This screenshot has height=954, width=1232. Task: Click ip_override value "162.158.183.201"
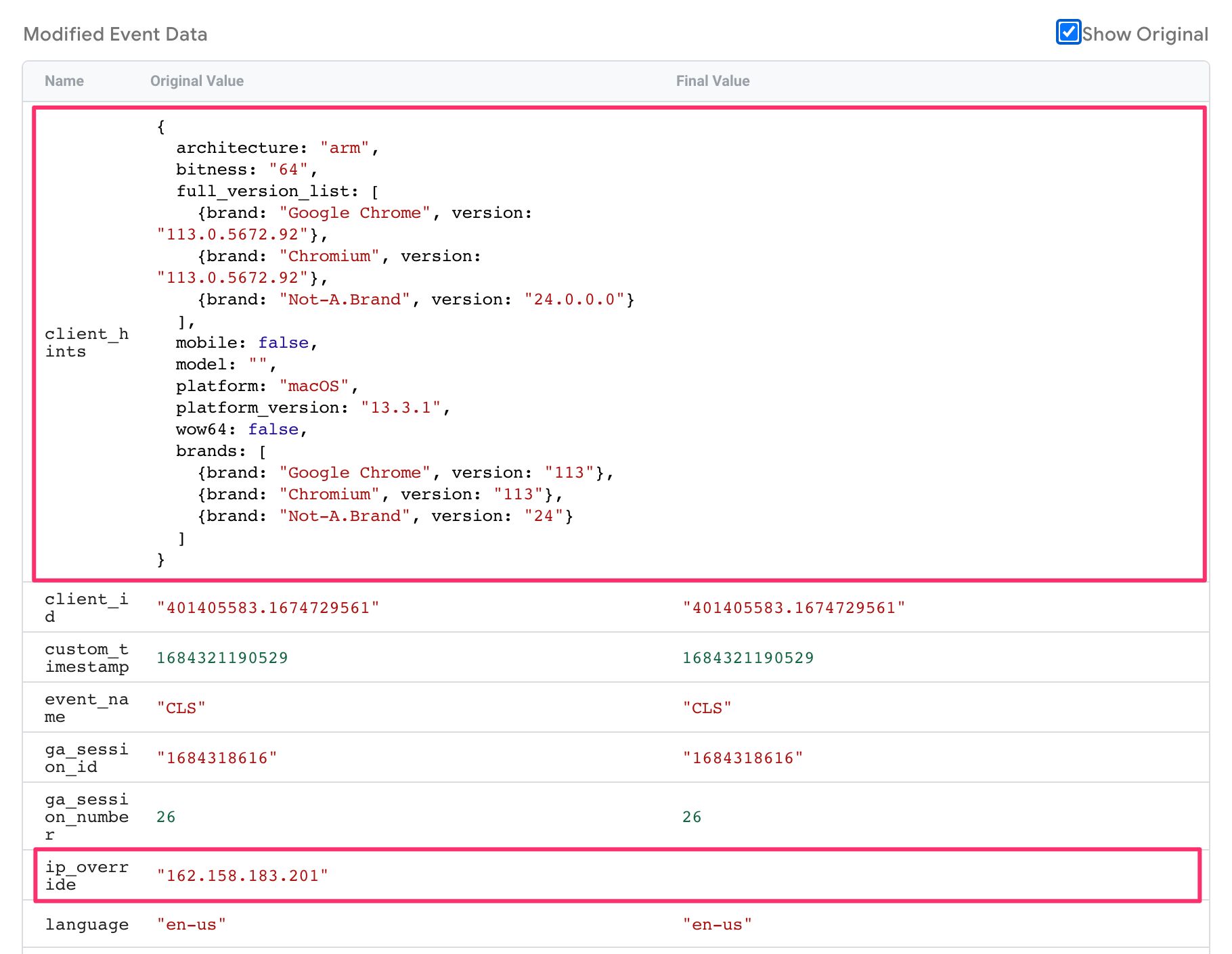click(242, 876)
